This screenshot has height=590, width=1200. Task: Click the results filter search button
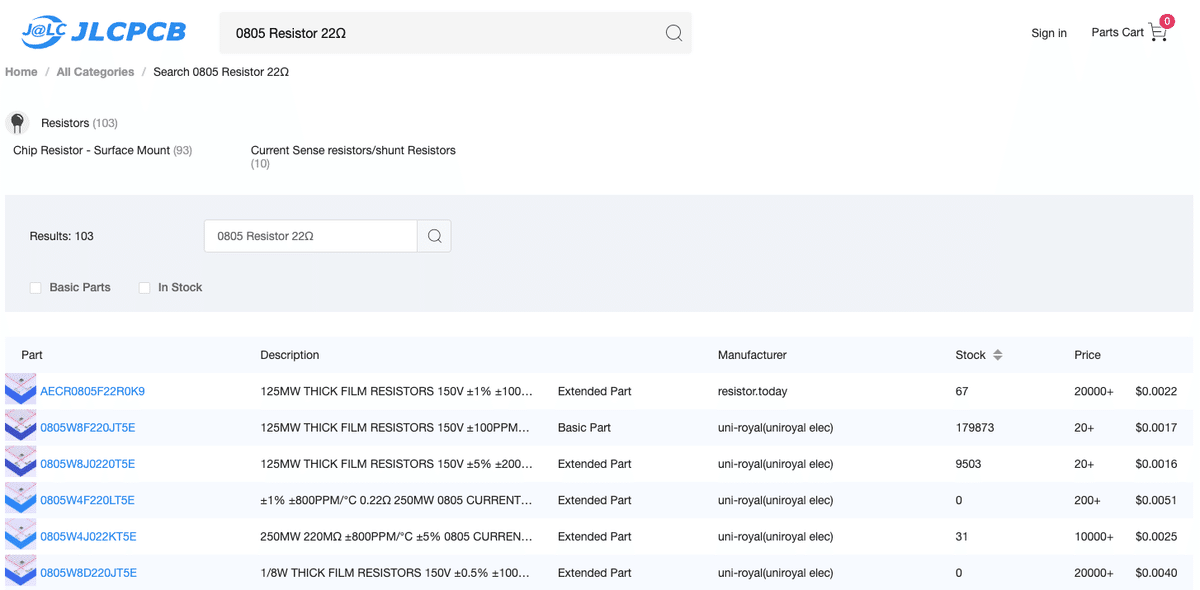(434, 236)
